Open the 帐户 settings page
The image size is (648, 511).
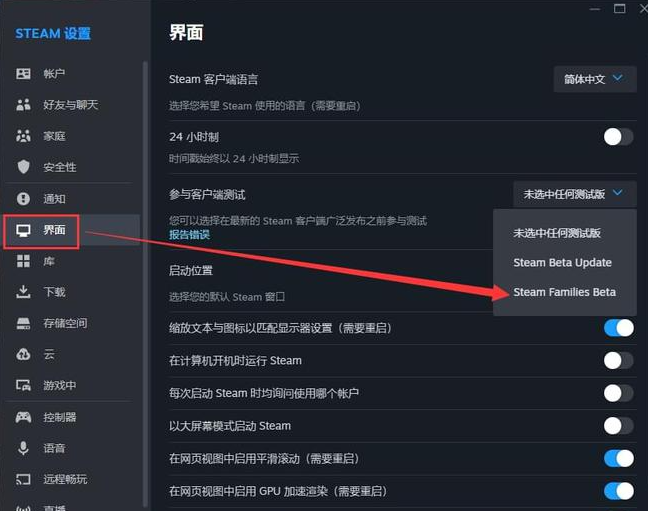coord(72,74)
